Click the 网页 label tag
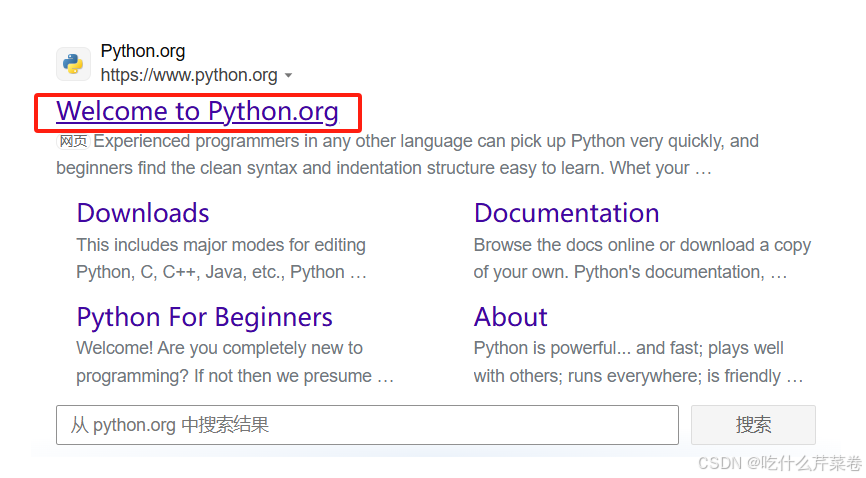 (73, 141)
